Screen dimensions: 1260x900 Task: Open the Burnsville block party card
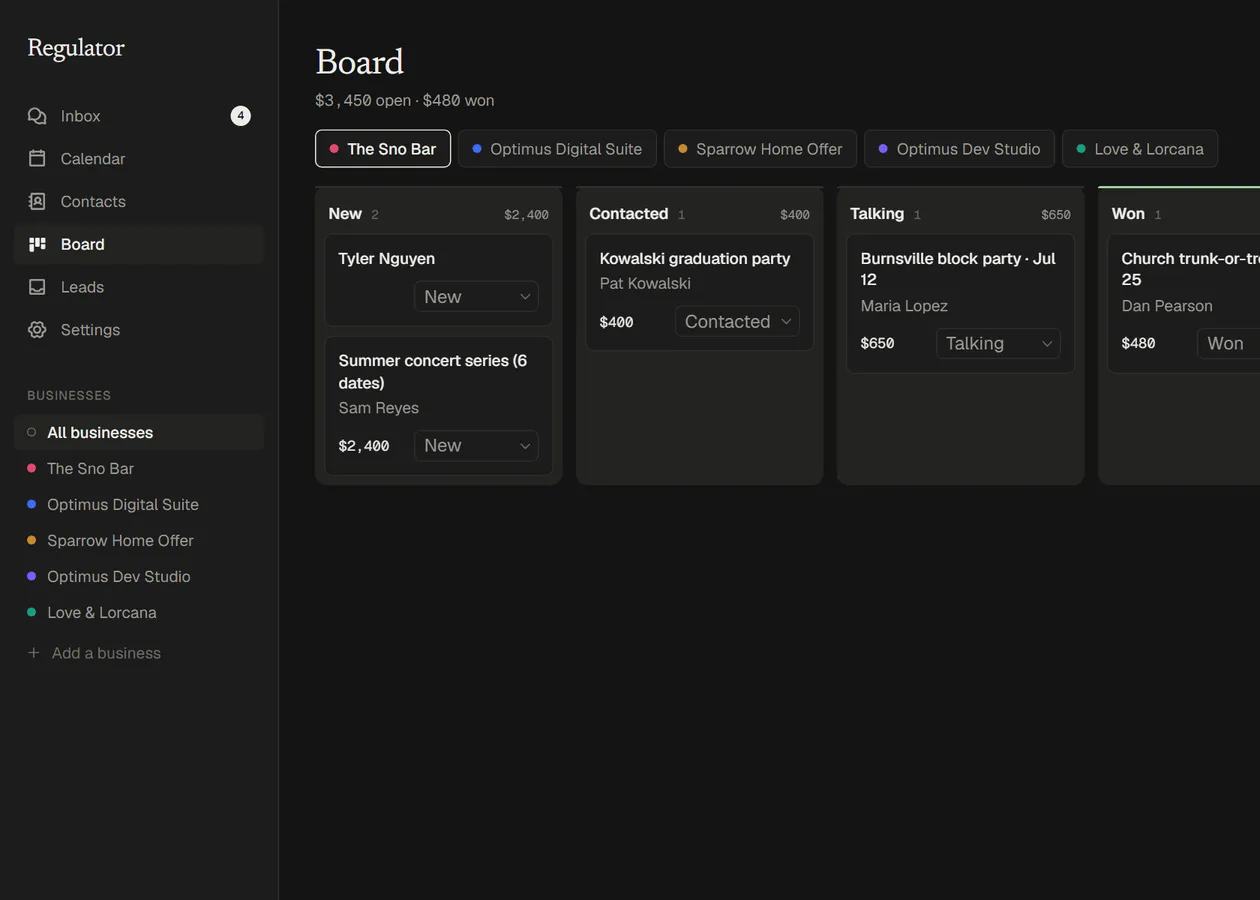coord(961,304)
